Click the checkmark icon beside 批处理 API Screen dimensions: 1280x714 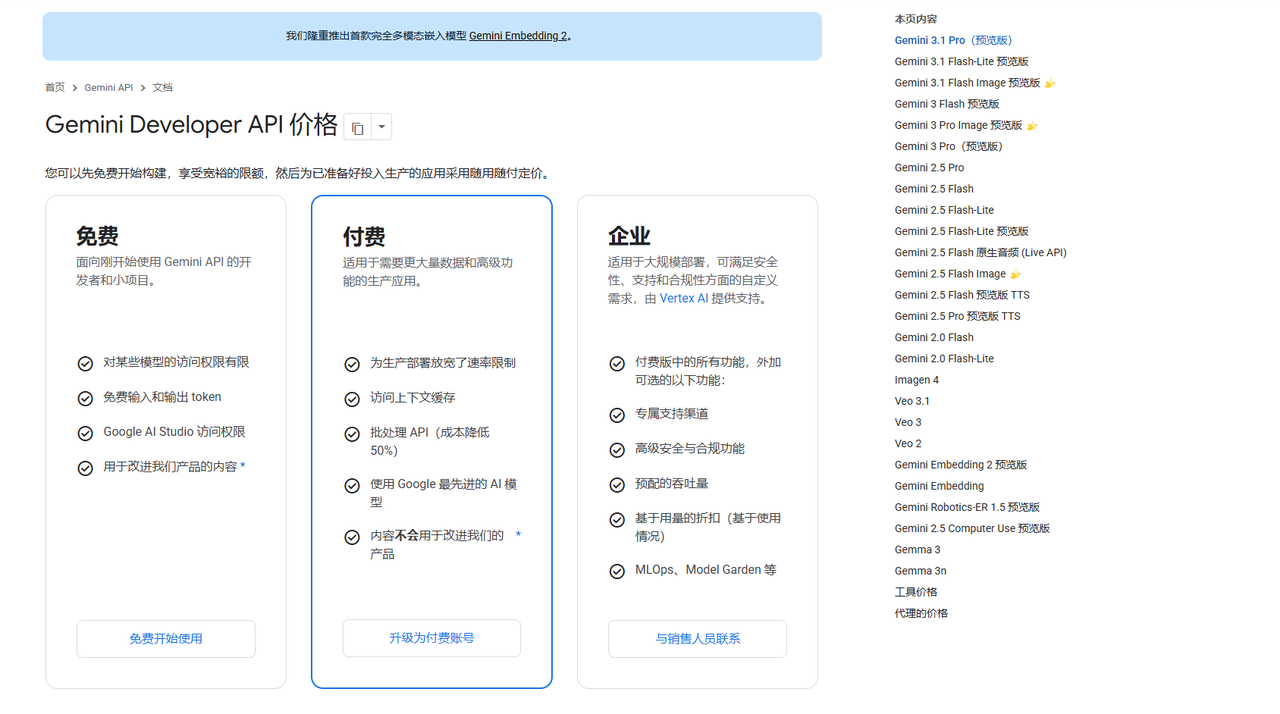pos(352,434)
